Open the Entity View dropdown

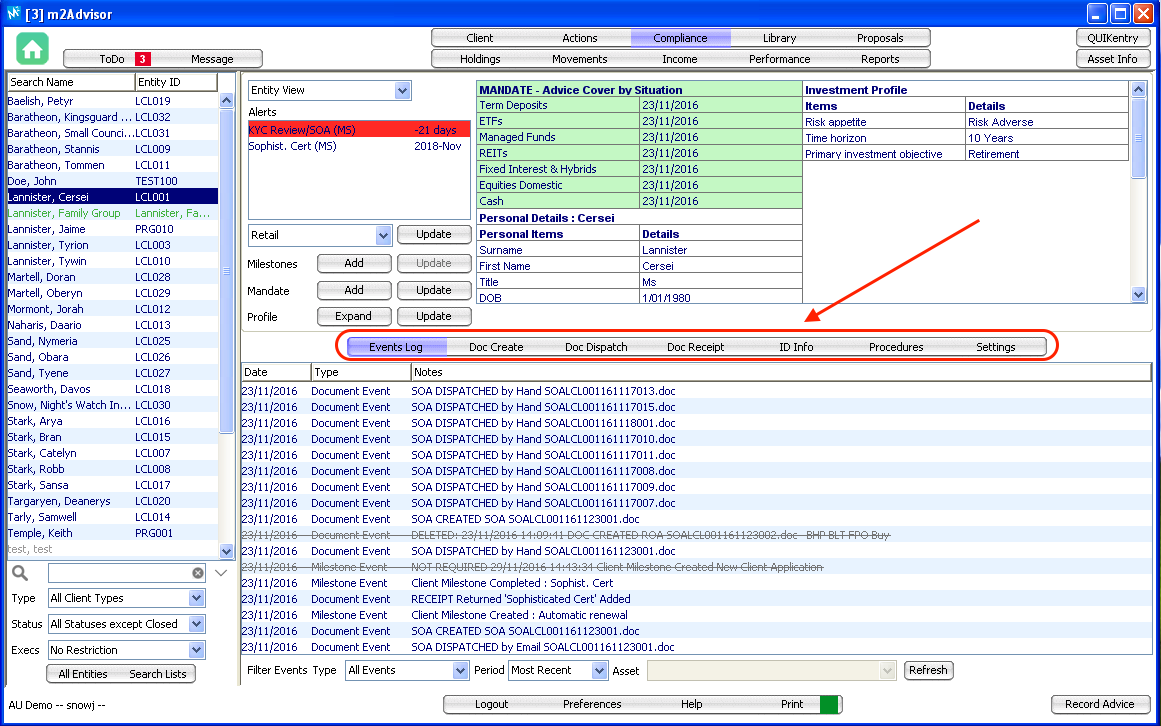[402, 91]
